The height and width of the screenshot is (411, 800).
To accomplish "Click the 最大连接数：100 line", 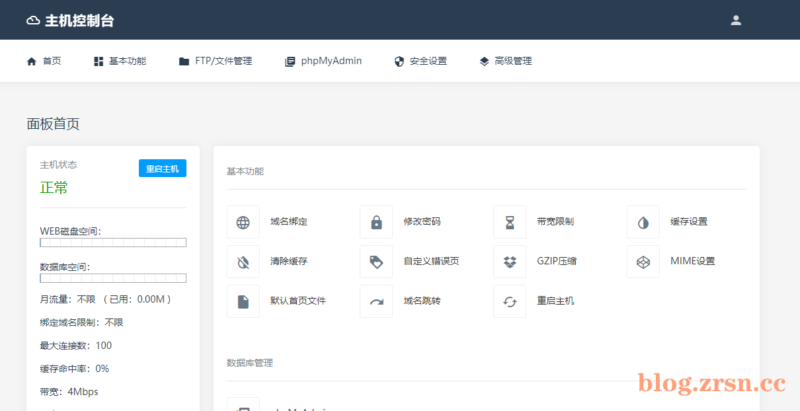I will tap(76, 346).
